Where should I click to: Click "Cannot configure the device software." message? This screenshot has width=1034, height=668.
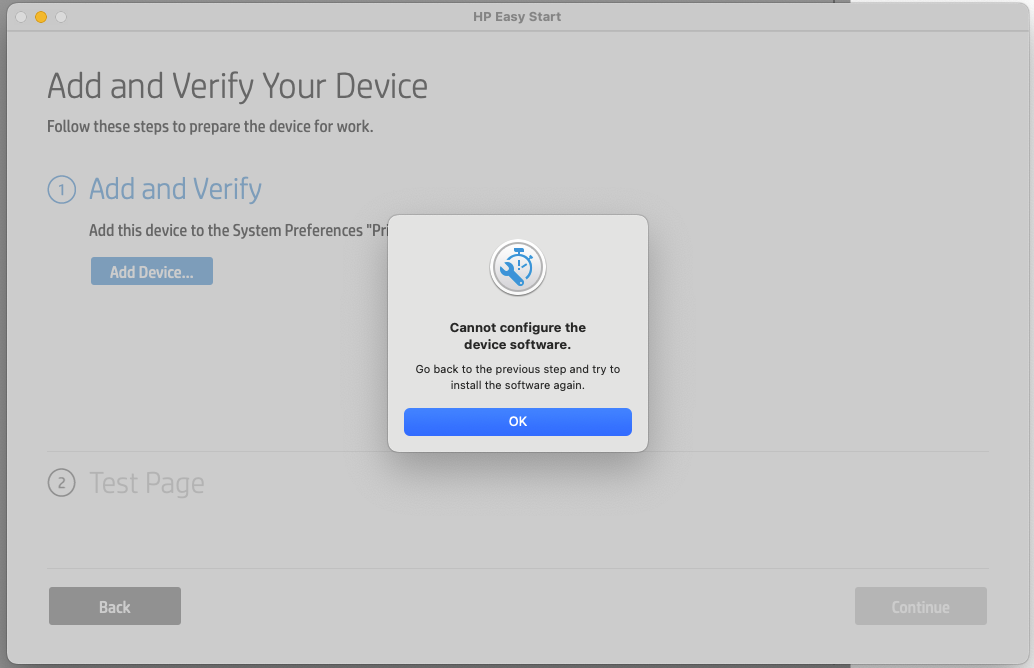click(x=518, y=336)
